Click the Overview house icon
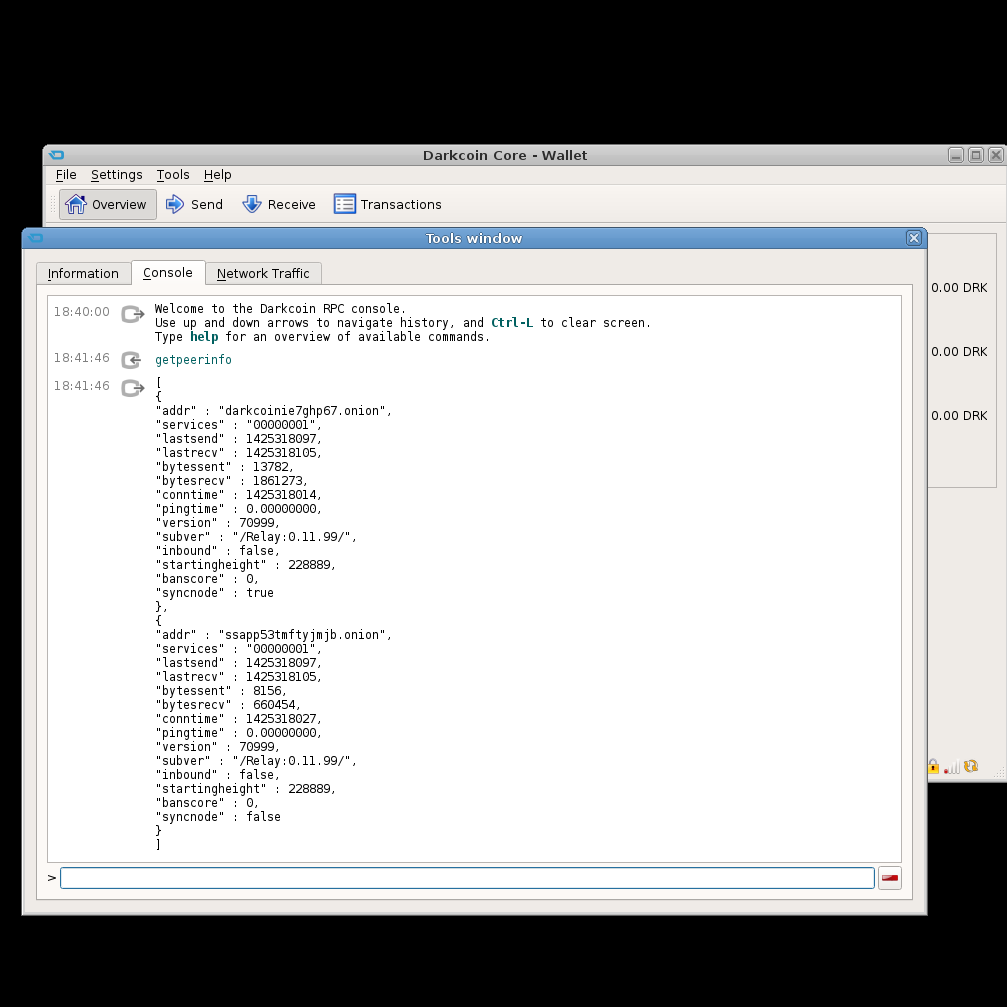 [76, 204]
